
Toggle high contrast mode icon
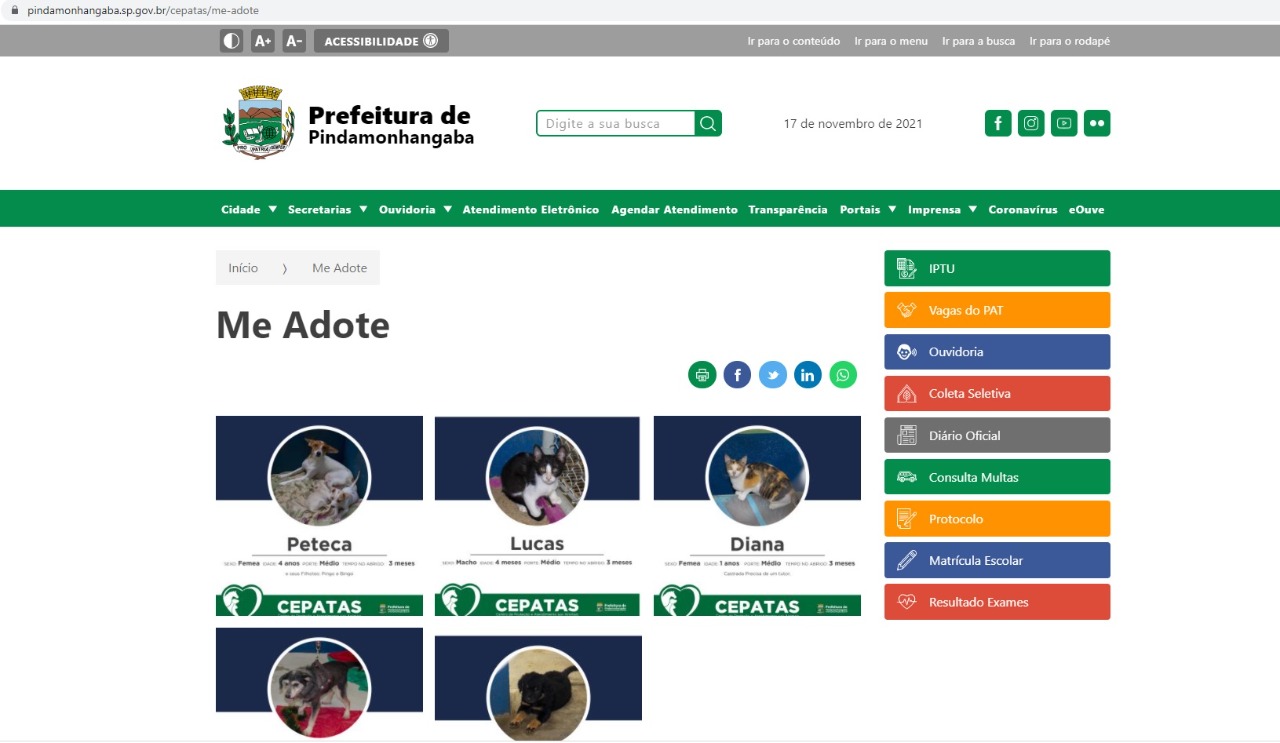[x=231, y=41]
